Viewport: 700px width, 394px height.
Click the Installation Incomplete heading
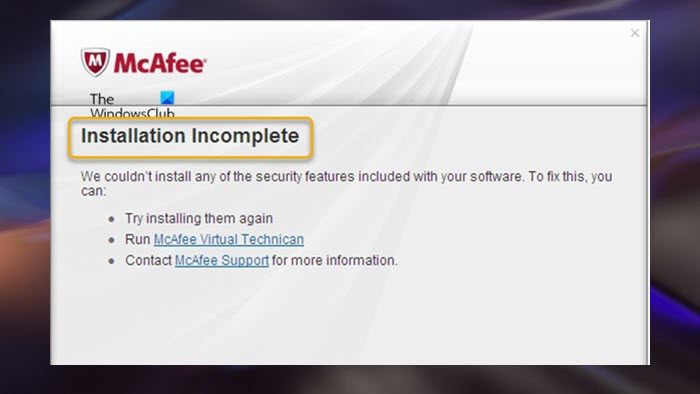point(190,136)
